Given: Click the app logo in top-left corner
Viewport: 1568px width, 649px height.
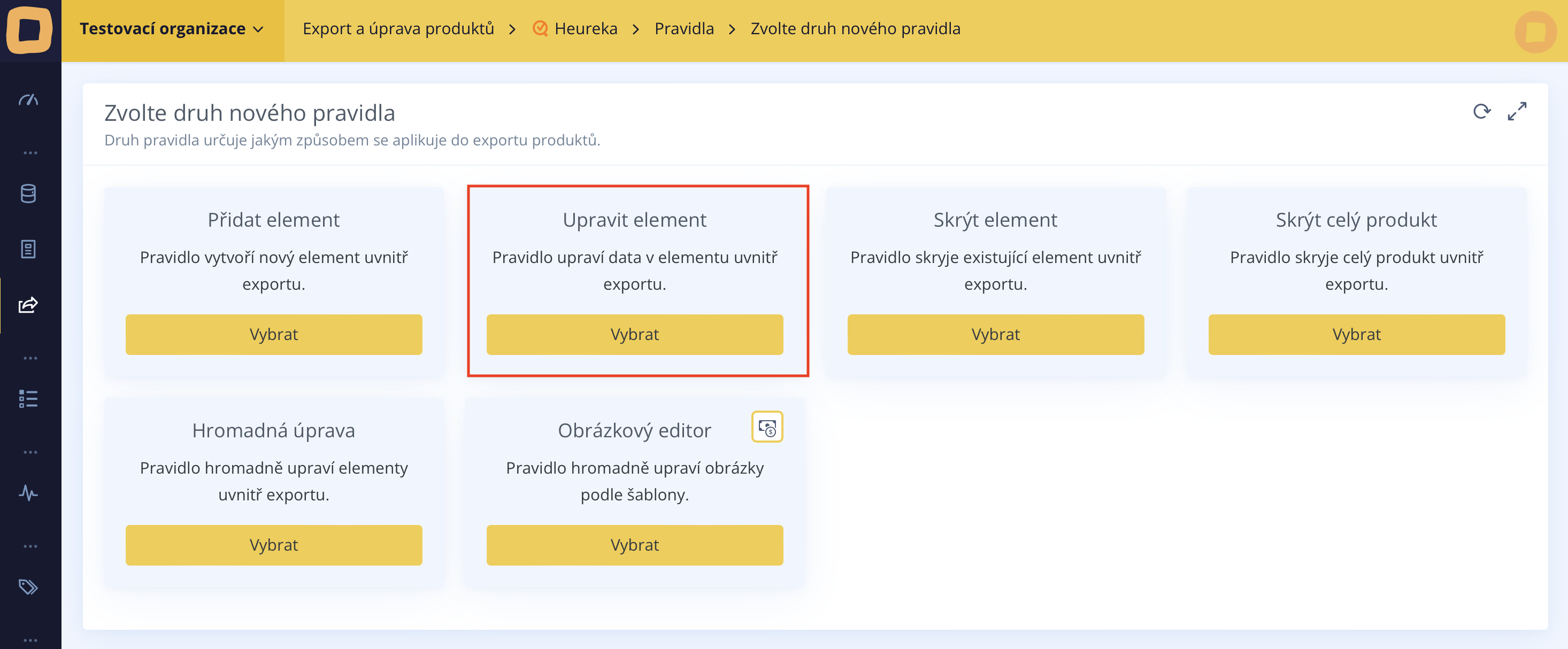Looking at the screenshot, I should [x=29, y=29].
